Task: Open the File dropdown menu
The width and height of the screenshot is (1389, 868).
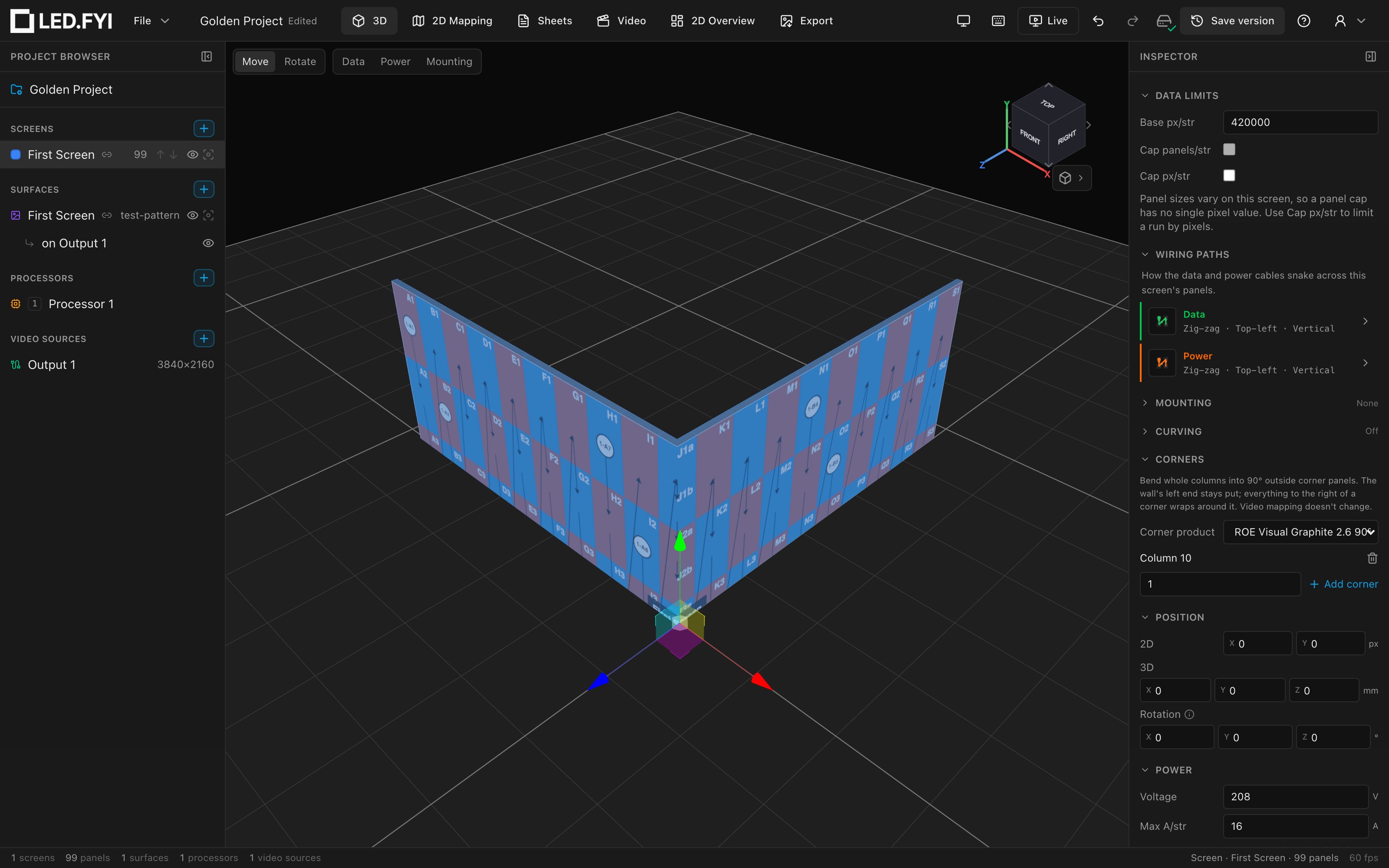Action: point(151,21)
